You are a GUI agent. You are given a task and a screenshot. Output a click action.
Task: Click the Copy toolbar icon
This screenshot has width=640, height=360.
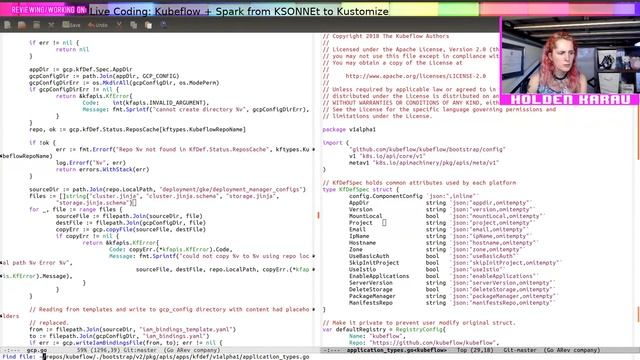coord(133,25)
